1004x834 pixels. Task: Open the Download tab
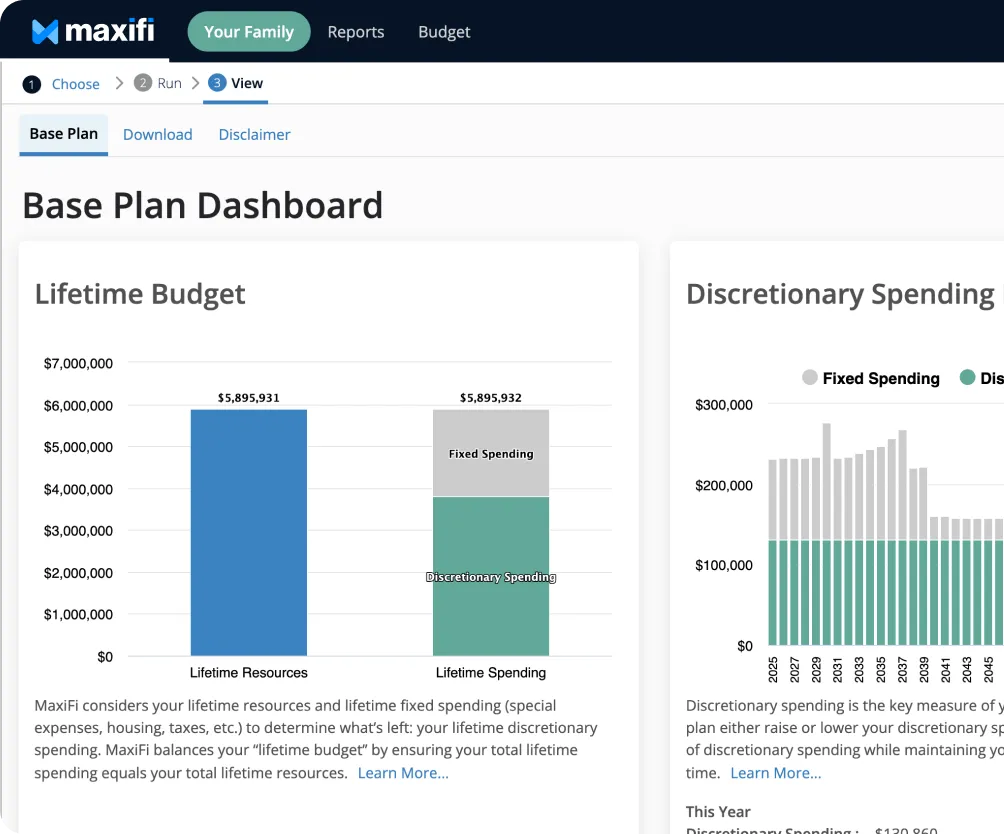158,134
